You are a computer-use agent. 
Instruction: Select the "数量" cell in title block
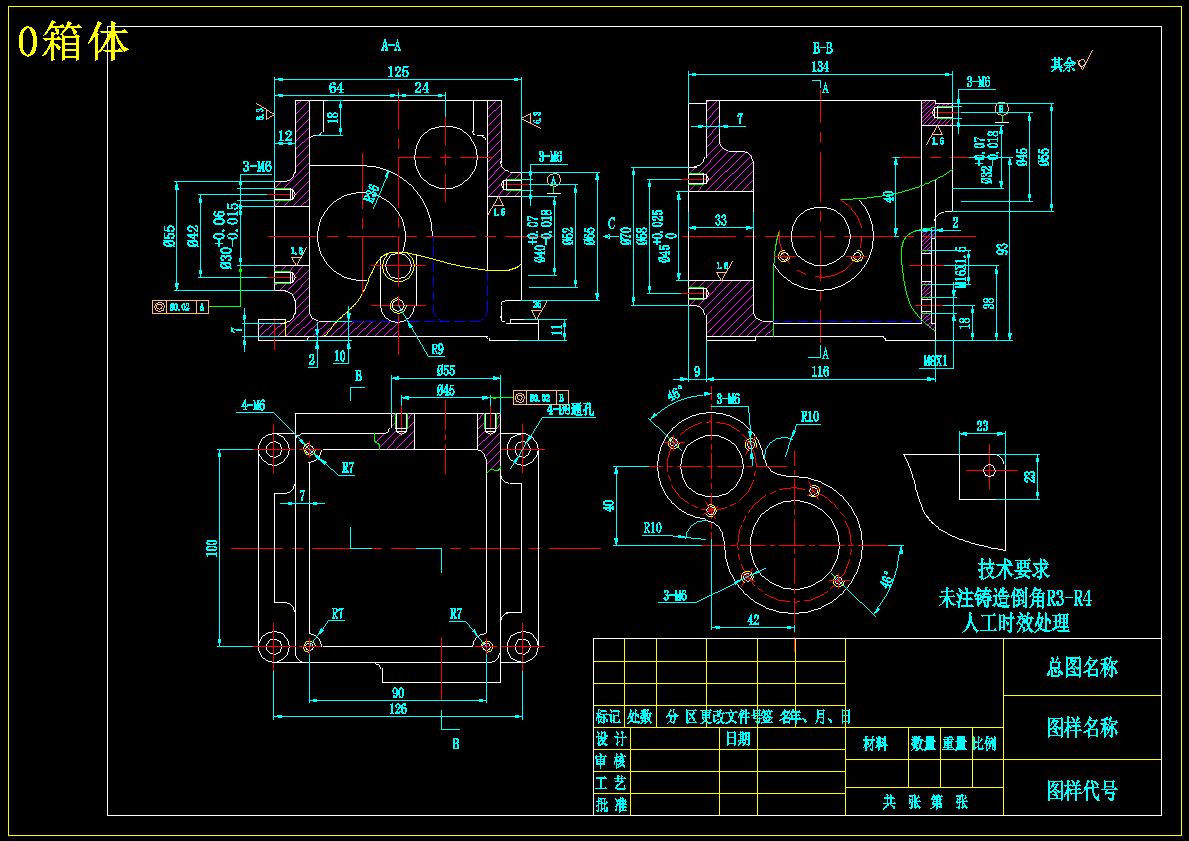point(923,744)
